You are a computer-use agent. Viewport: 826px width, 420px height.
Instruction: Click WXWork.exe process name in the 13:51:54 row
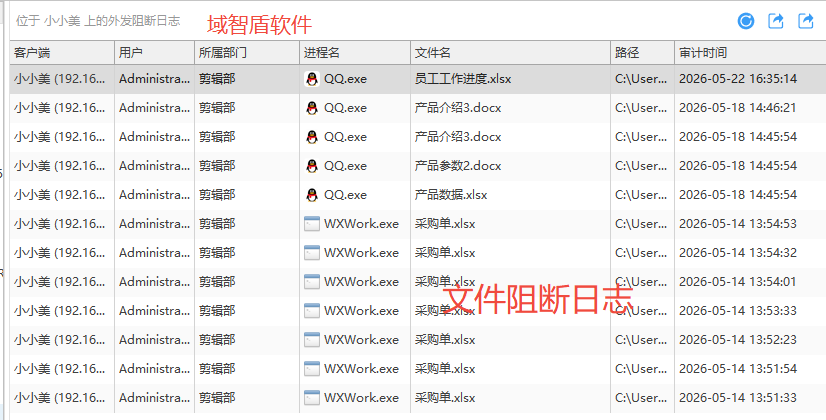[361, 369]
